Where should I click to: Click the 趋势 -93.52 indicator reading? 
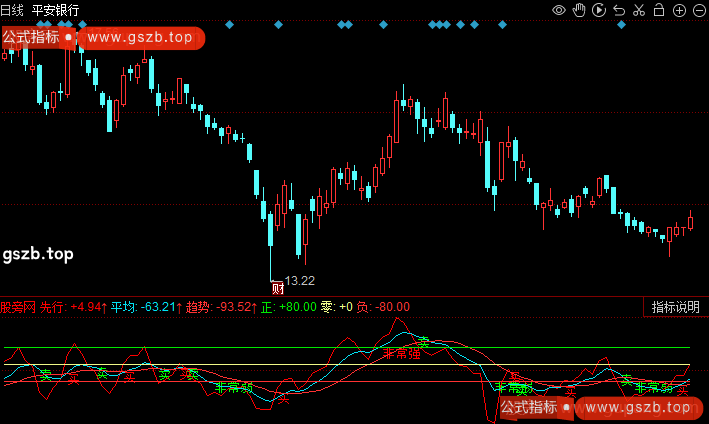tap(221, 307)
